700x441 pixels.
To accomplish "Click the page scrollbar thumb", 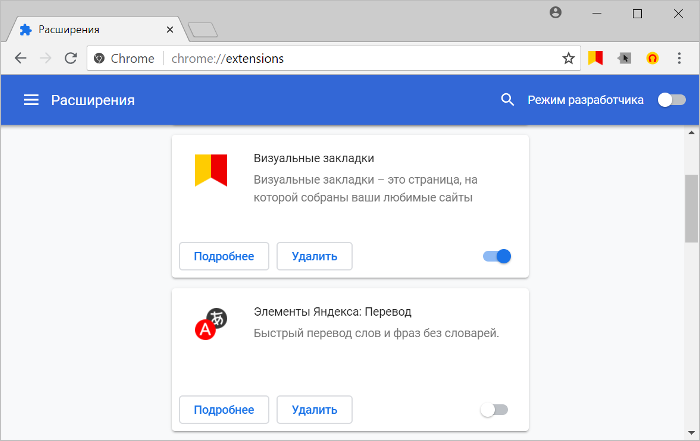I will point(691,209).
